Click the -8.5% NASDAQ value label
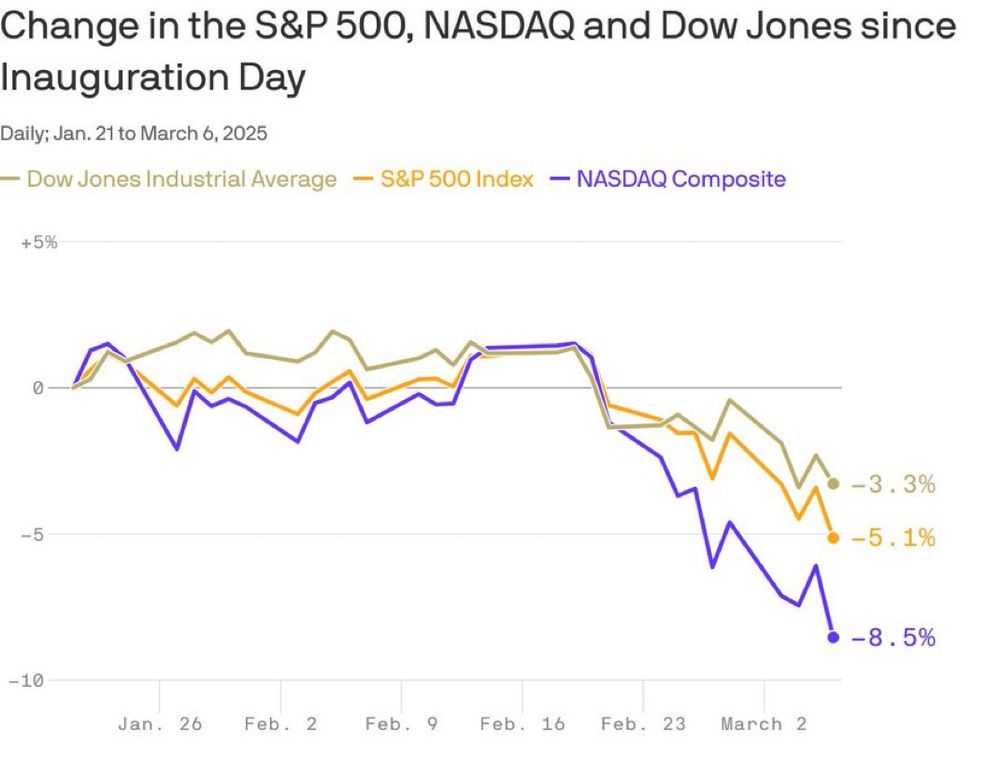Screen dimensions: 1000x770 pos(893,637)
